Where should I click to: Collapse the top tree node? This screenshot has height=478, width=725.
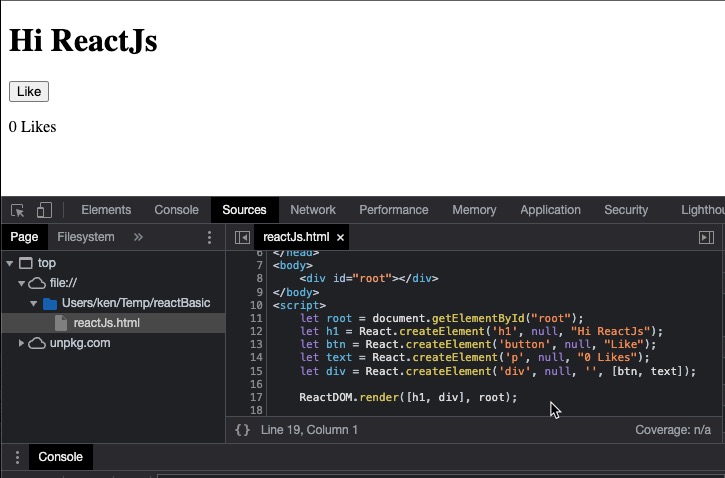(x=10, y=263)
